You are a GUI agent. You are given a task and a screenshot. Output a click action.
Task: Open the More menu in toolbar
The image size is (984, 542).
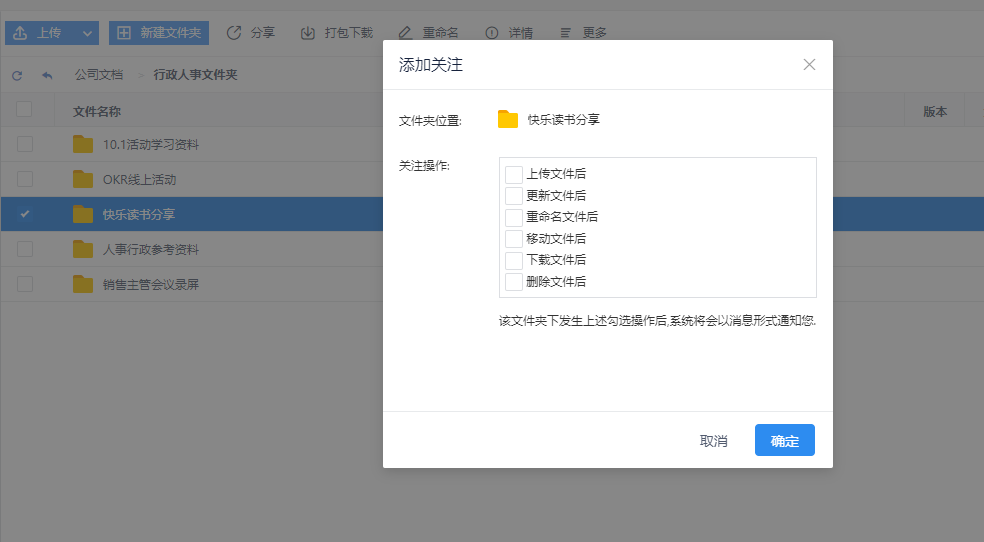584,33
